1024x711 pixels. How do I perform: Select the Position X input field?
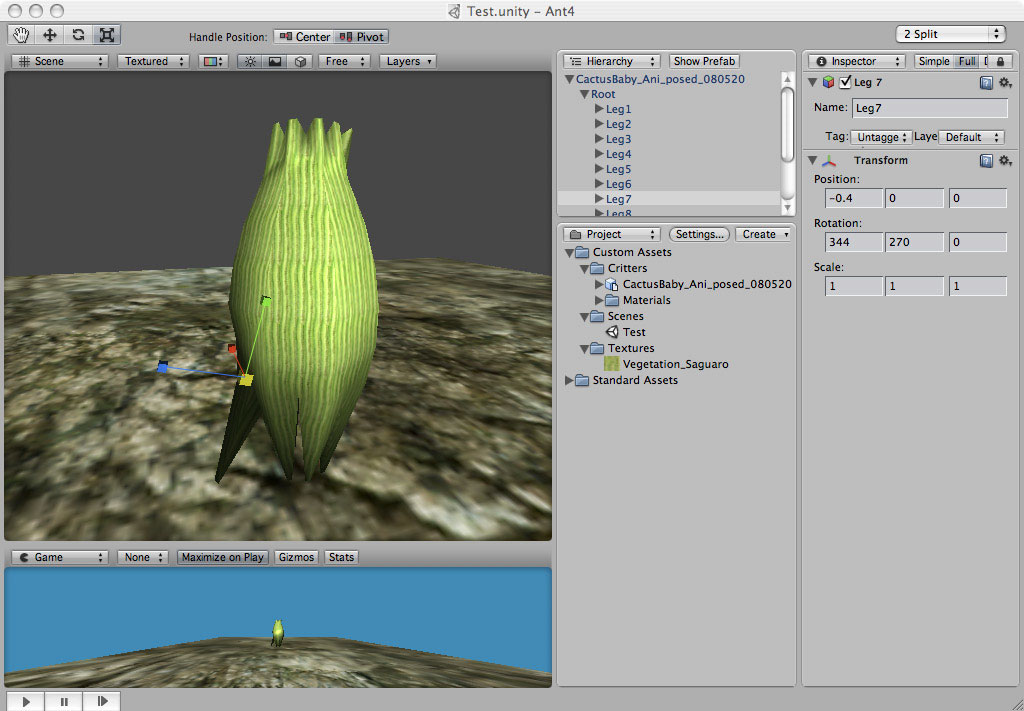point(853,198)
